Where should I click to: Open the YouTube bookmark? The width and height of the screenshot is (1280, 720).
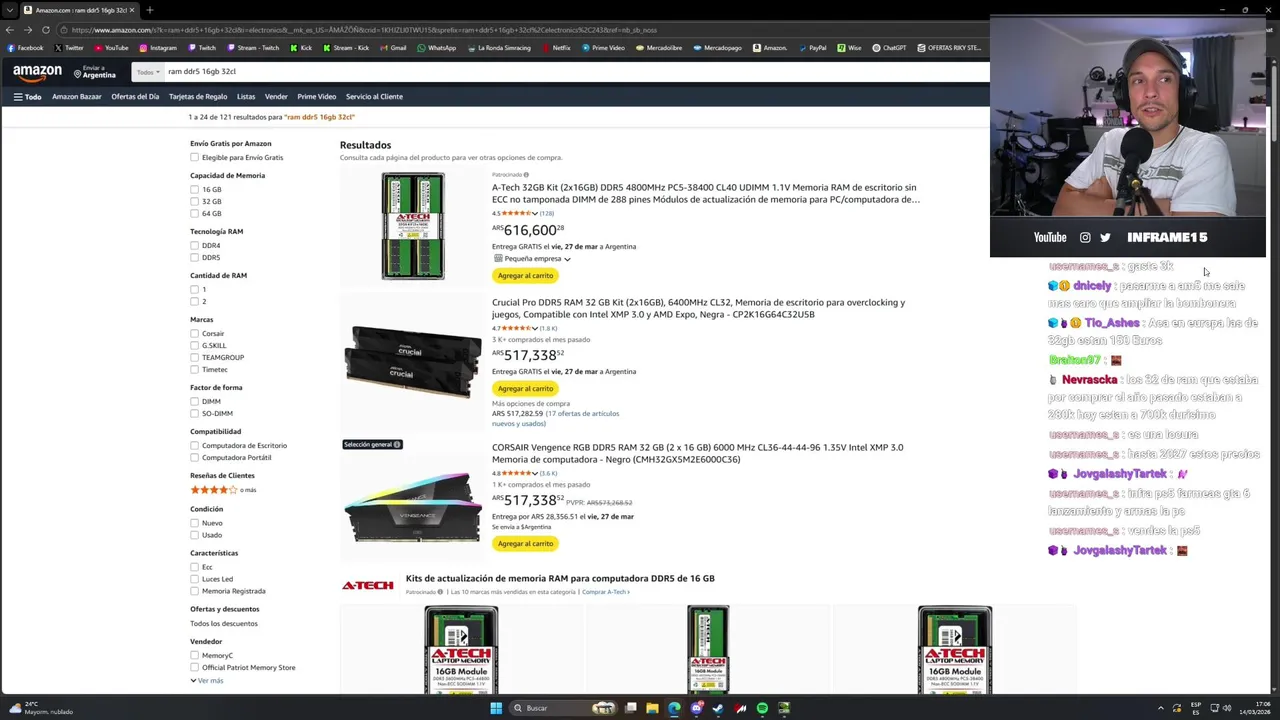[111, 48]
